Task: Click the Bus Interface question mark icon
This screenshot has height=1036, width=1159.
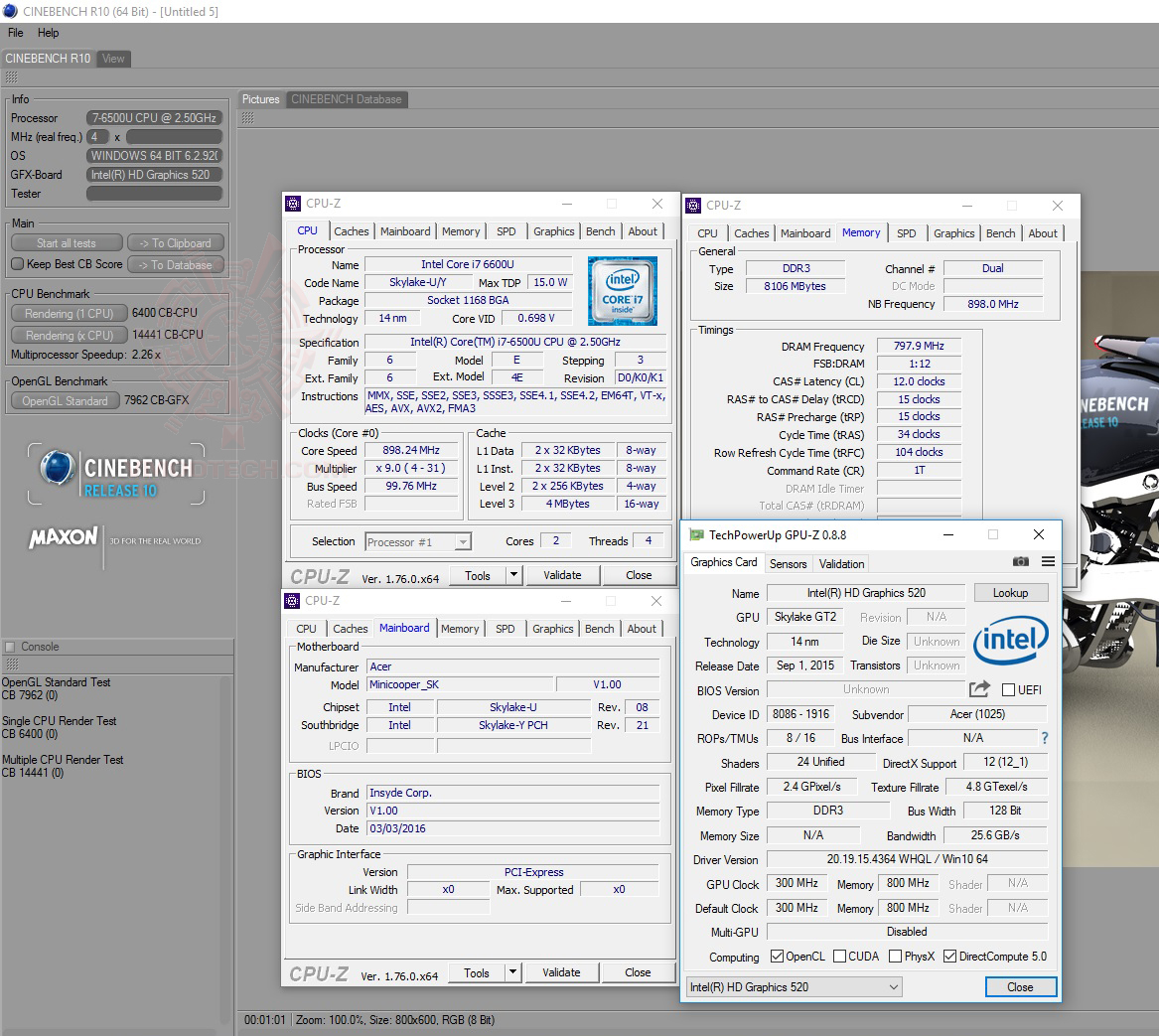Action: [x=1045, y=738]
